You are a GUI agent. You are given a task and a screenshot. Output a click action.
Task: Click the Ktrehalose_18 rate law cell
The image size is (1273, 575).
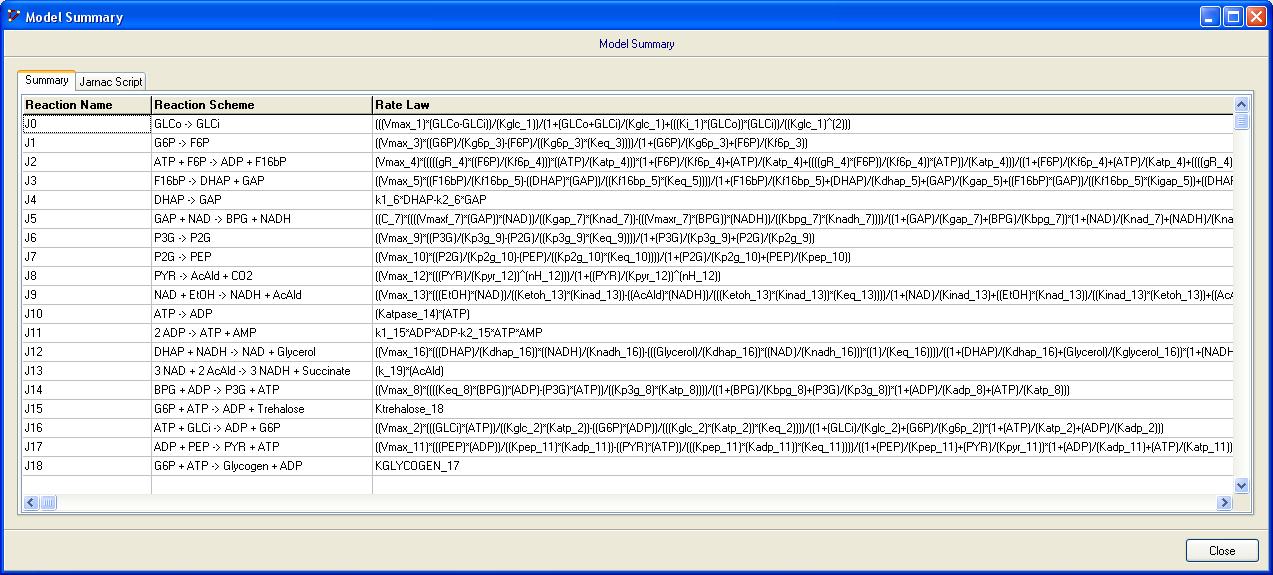[x=410, y=409]
